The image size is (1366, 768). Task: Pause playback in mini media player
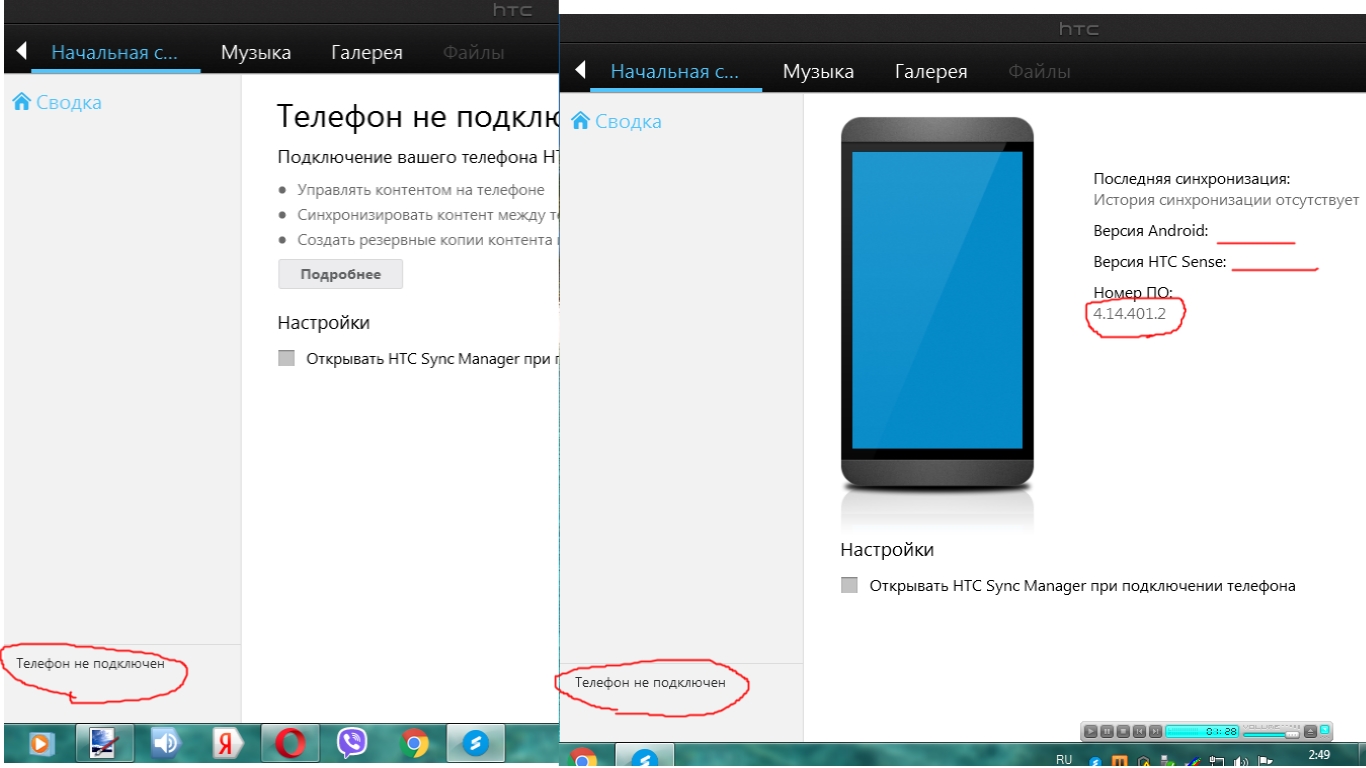point(1107,731)
